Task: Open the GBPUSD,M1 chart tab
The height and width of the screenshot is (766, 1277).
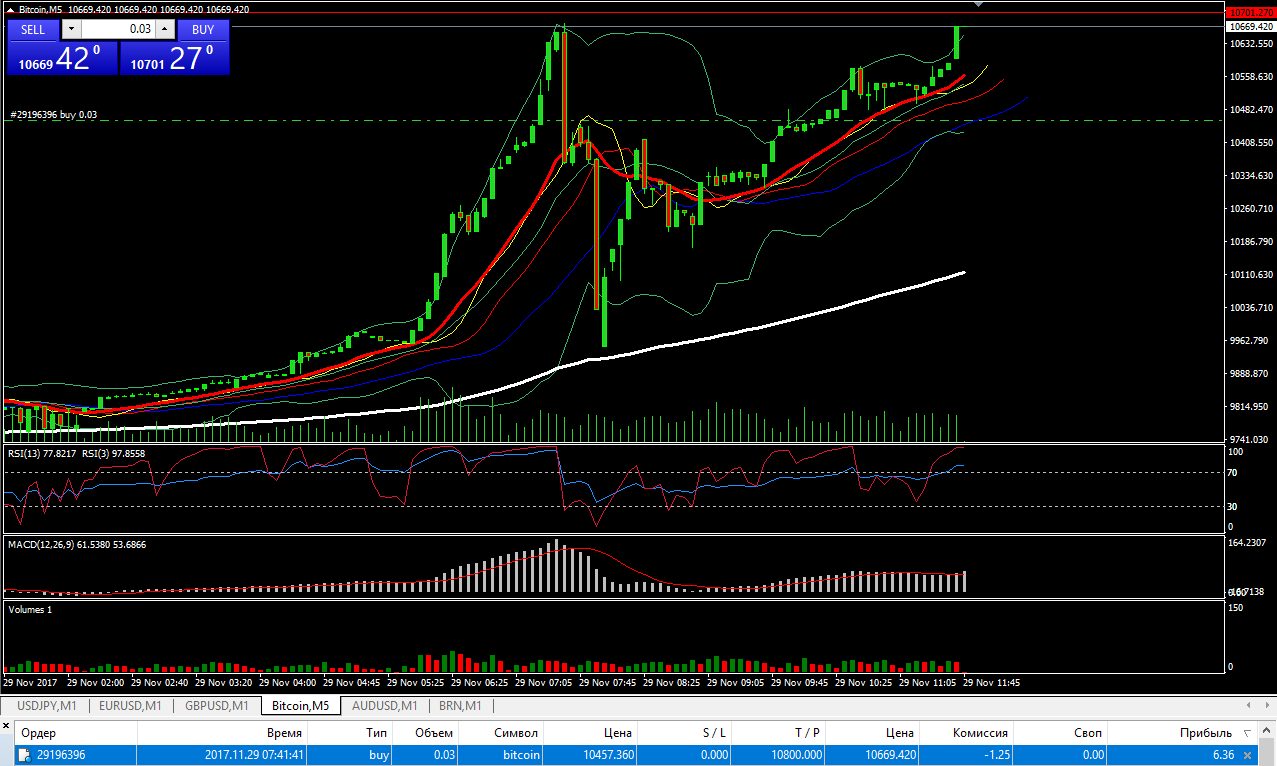Action: pyautogui.click(x=217, y=706)
